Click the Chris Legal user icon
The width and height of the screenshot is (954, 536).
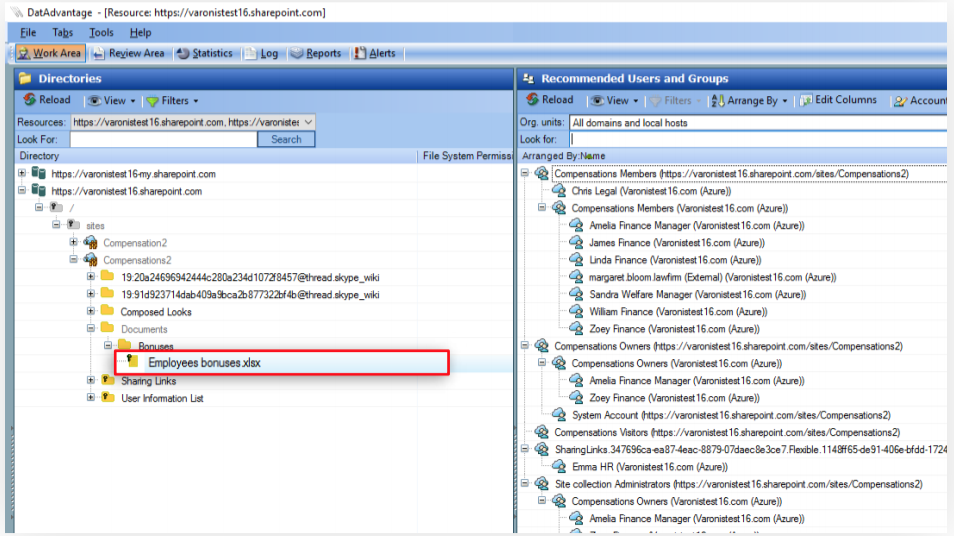559,190
